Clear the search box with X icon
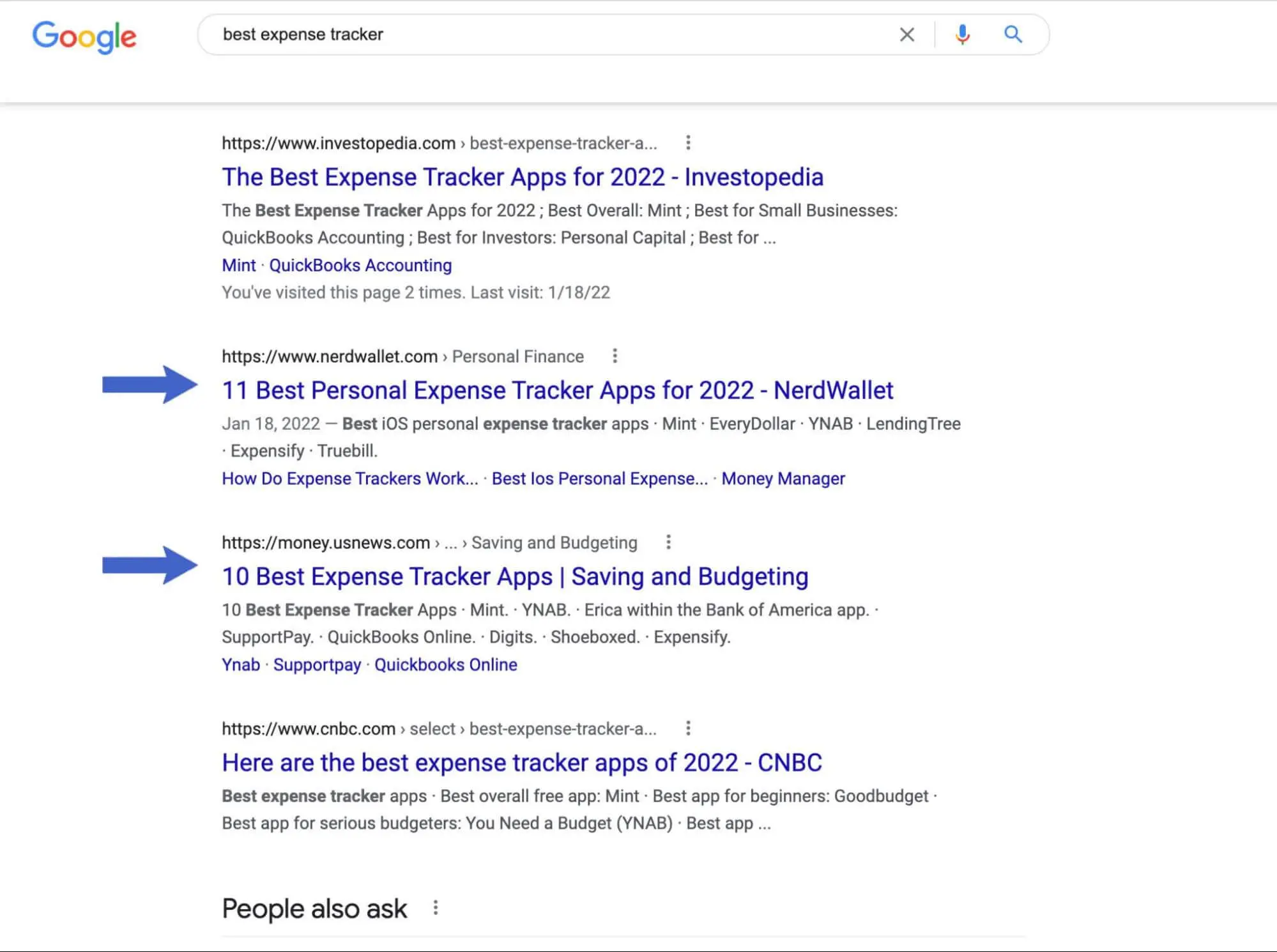 (x=906, y=35)
